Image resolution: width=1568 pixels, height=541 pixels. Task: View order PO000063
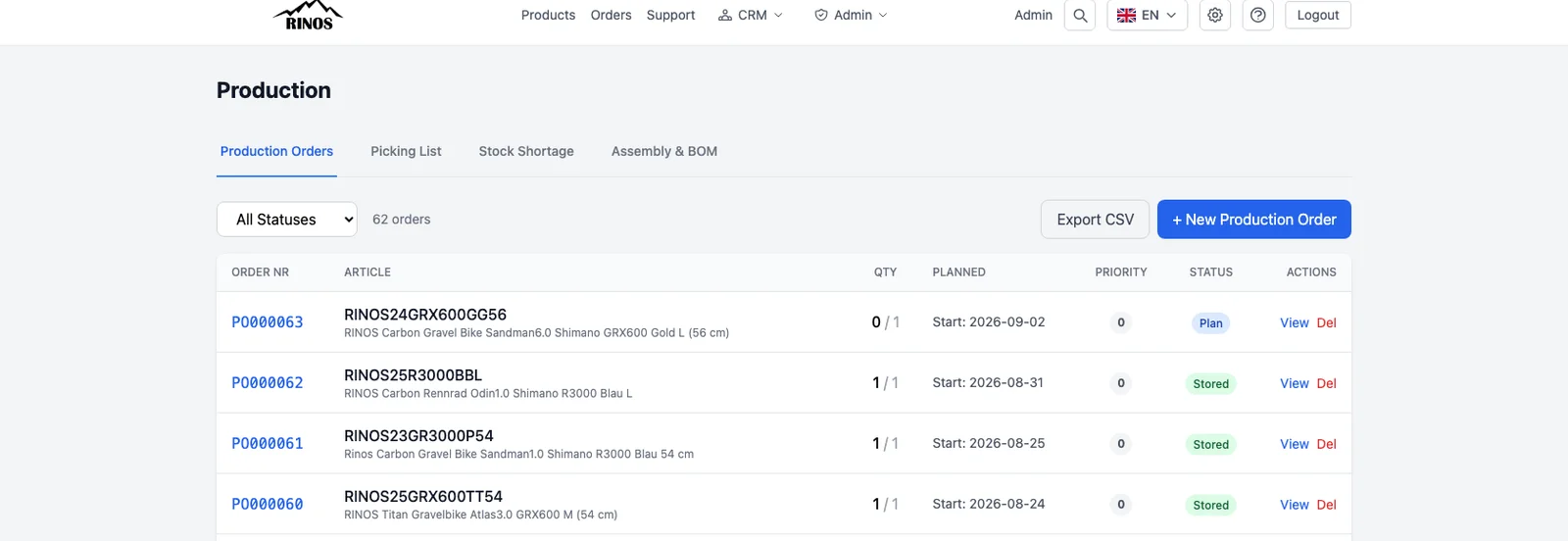[1295, 322]
